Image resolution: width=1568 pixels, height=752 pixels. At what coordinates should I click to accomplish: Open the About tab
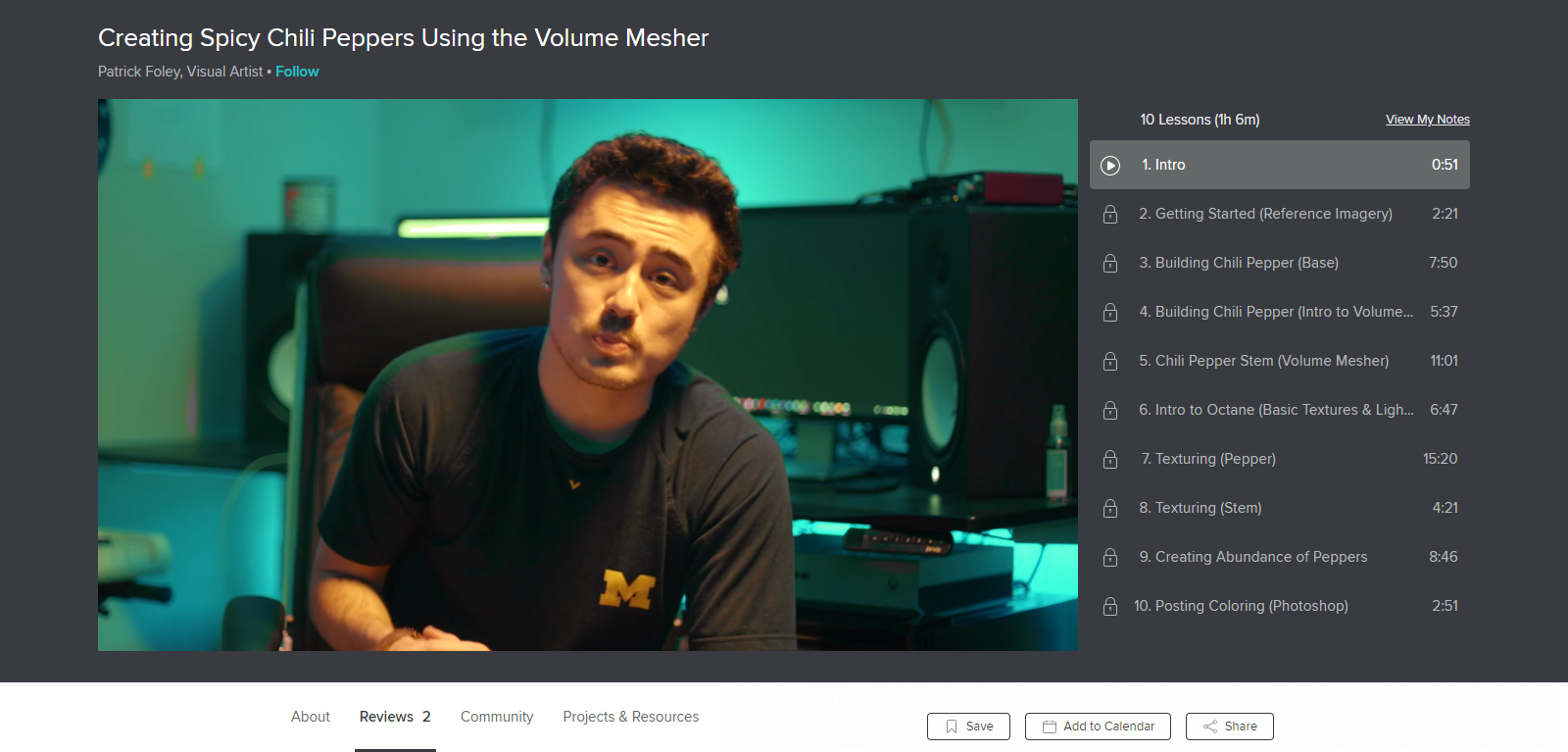[311, 717]
